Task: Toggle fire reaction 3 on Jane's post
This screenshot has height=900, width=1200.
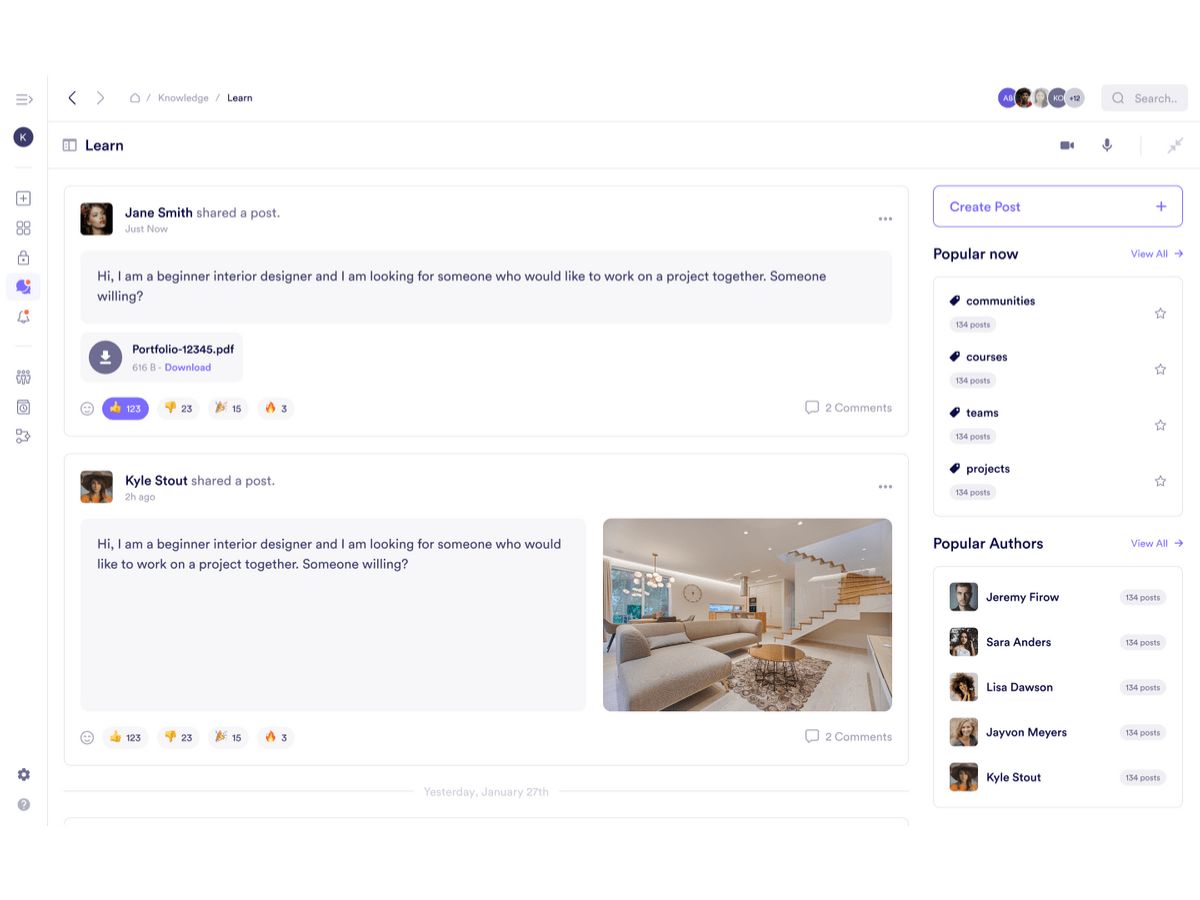Action: [276, 408]
